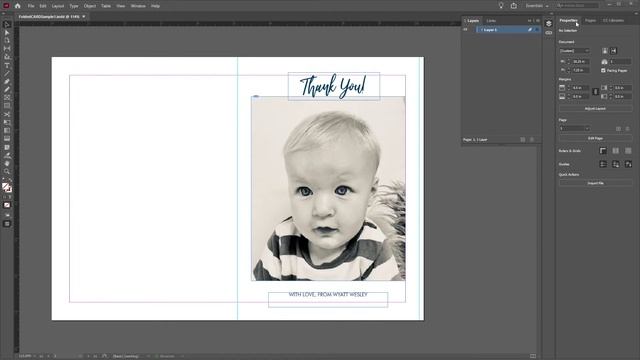Select the Pencil tool

click(7, 90)
